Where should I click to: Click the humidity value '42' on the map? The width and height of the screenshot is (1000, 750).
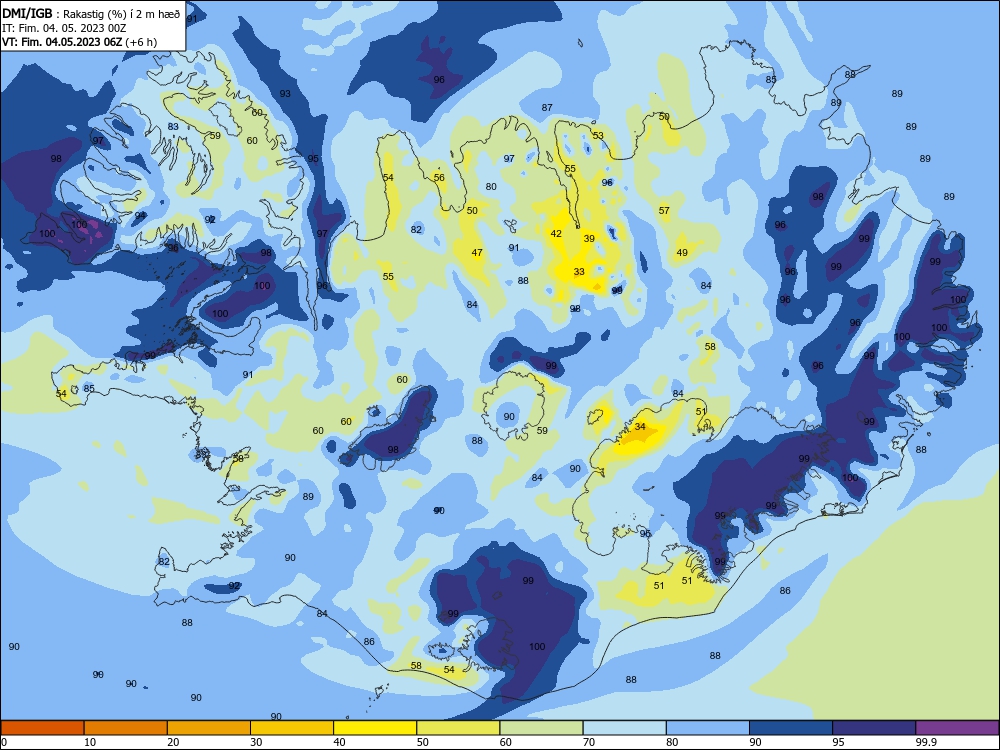coord(556,233)
